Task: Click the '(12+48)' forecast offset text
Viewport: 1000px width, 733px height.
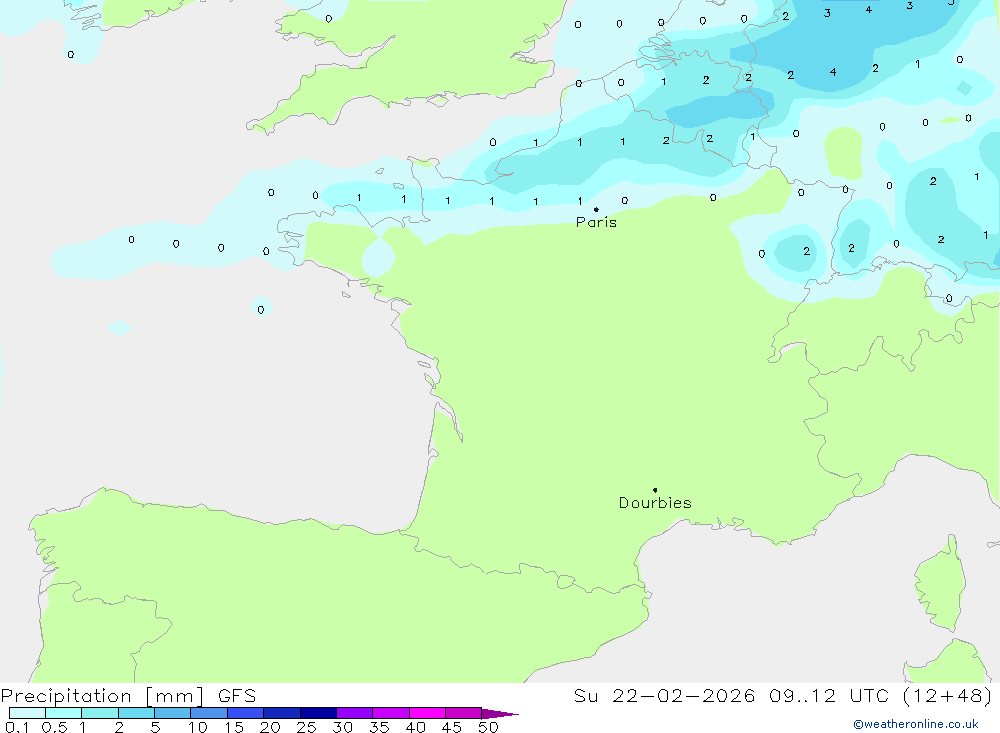Action: 948,696
